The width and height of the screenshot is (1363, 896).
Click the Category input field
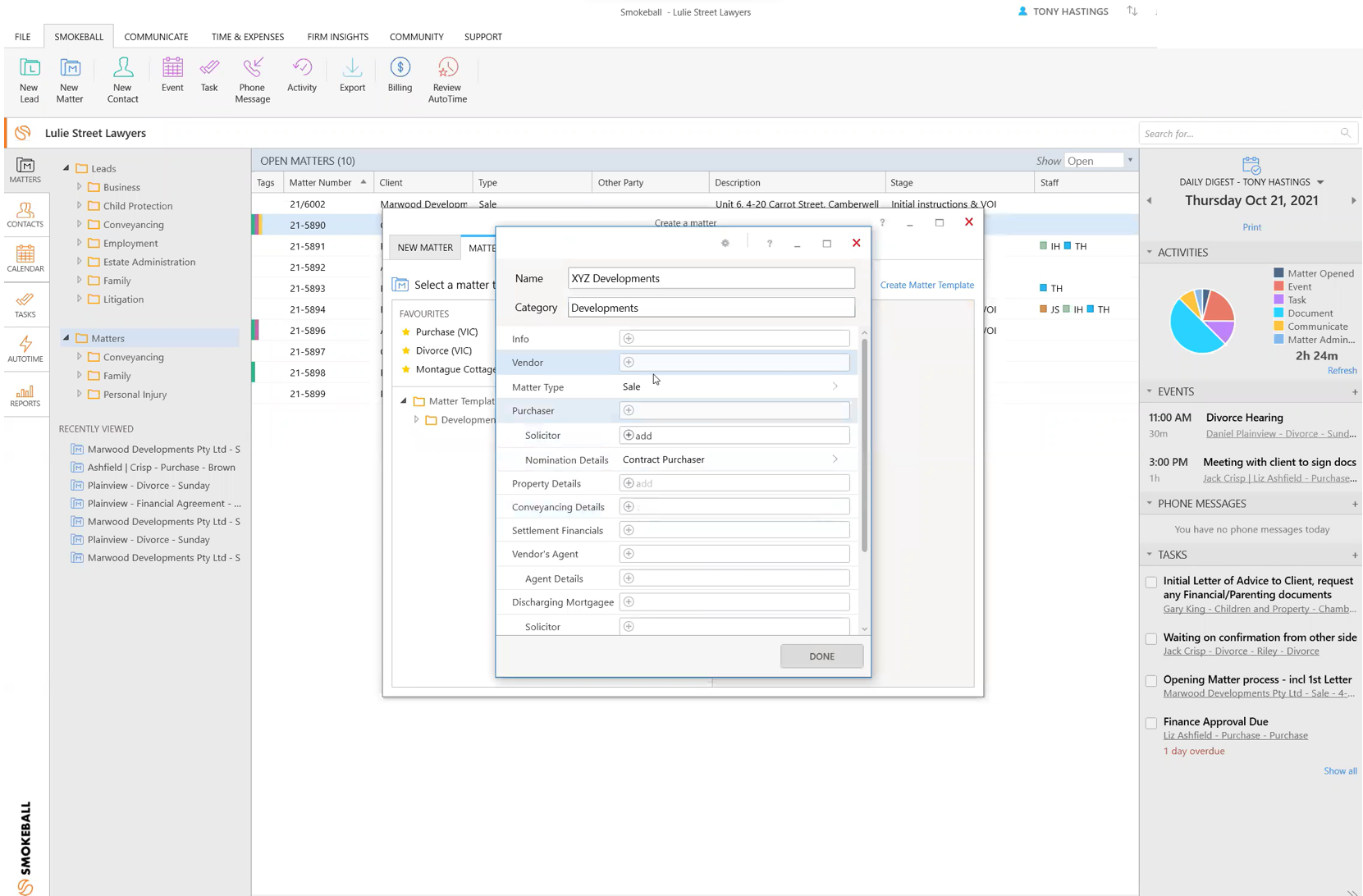[711, 308]
